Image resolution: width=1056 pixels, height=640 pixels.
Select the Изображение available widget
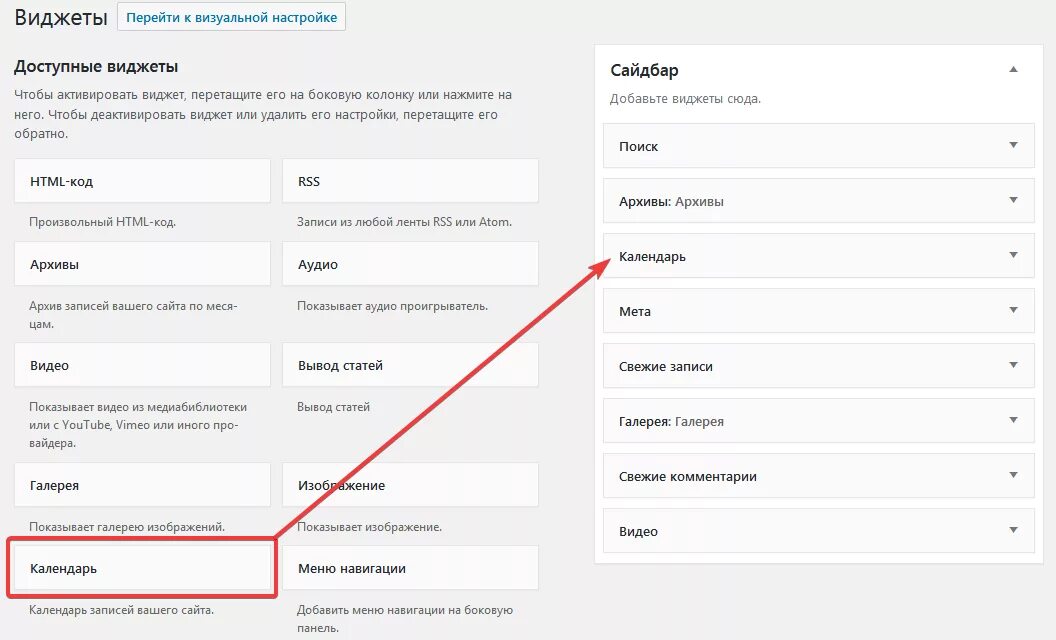click(x=410, y=485)
